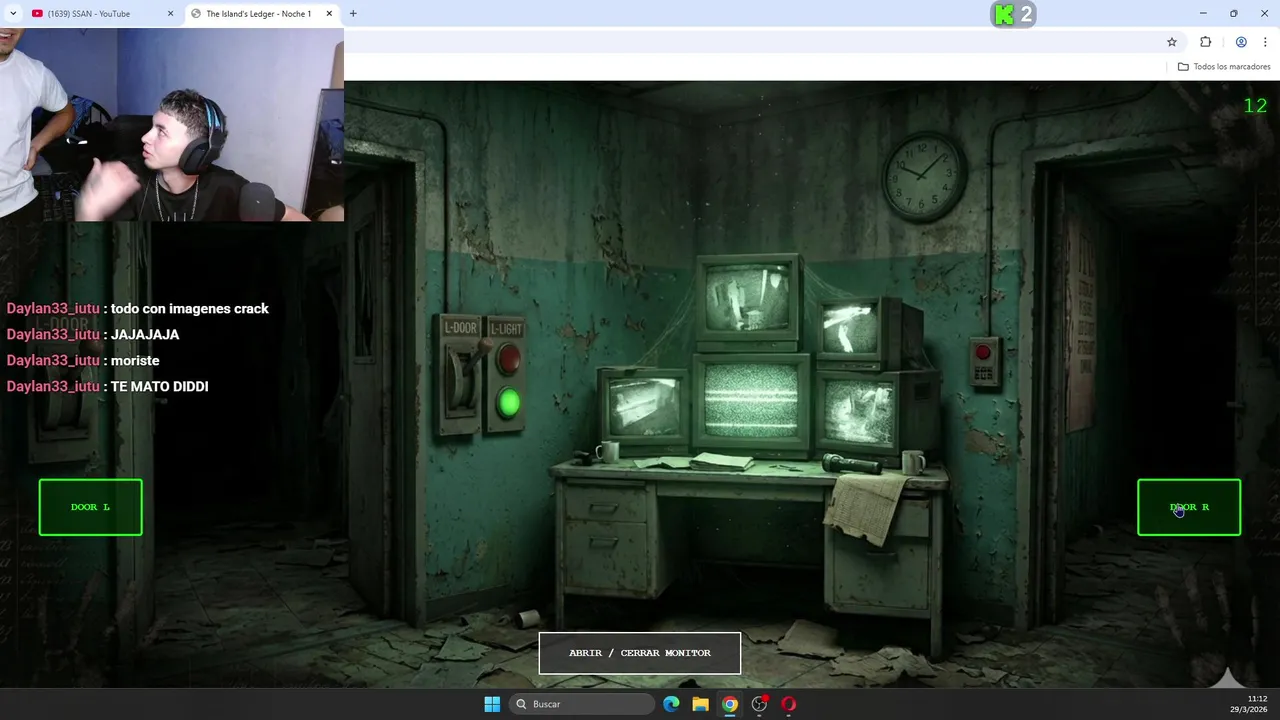This screenshot has height=720, width=1280.
Task: Click the Buscar taskbar search field
Action: point(582,704)
